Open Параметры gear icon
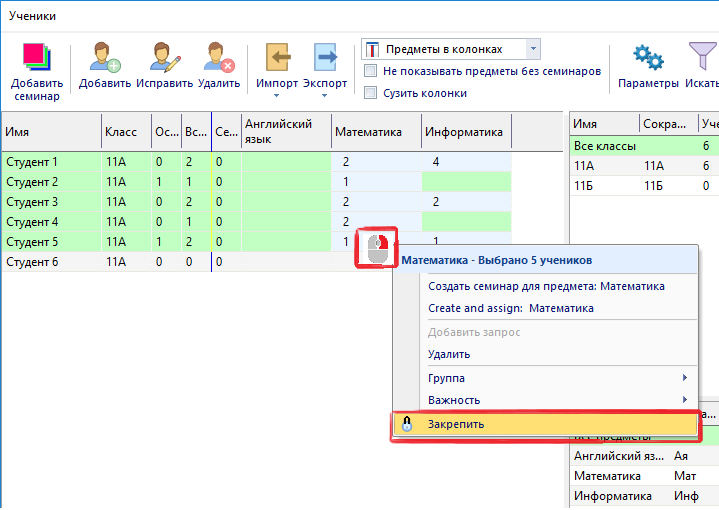 point(648,58)
